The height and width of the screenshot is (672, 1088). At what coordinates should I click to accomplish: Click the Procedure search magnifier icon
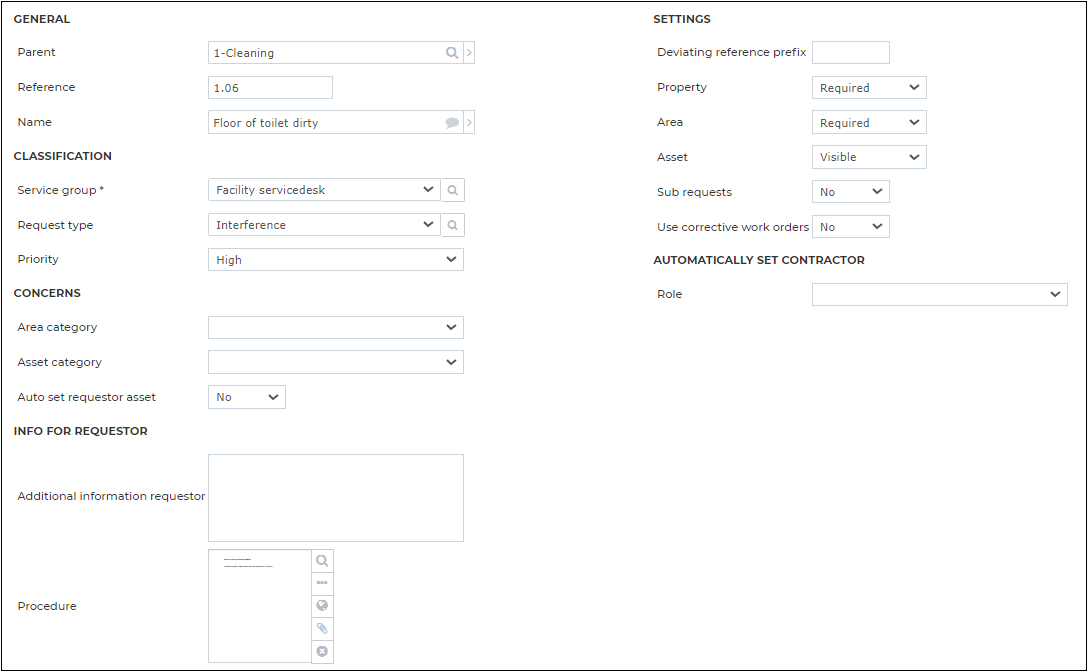click(323, 561)
